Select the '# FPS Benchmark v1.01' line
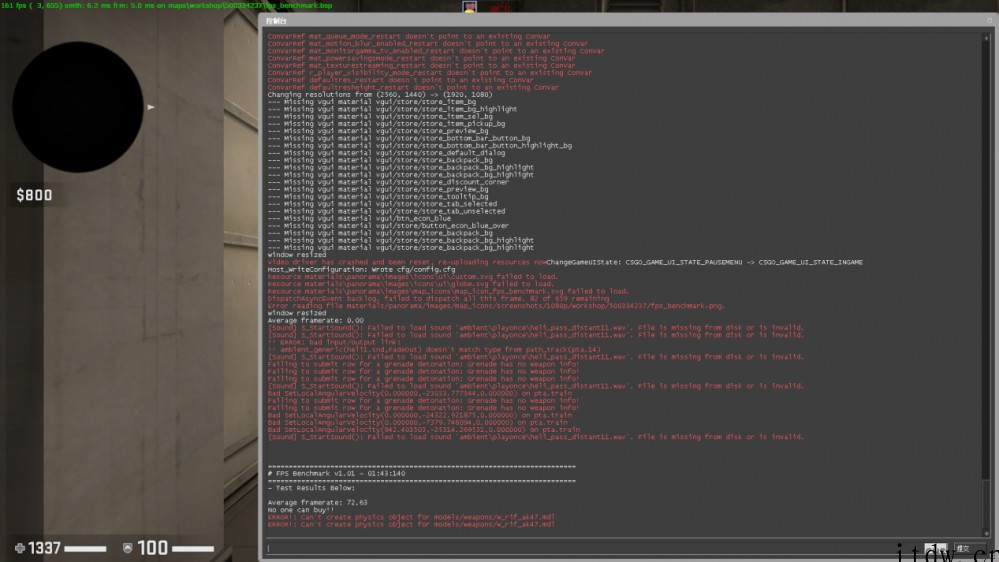The image size is (999, 562). 336,473
